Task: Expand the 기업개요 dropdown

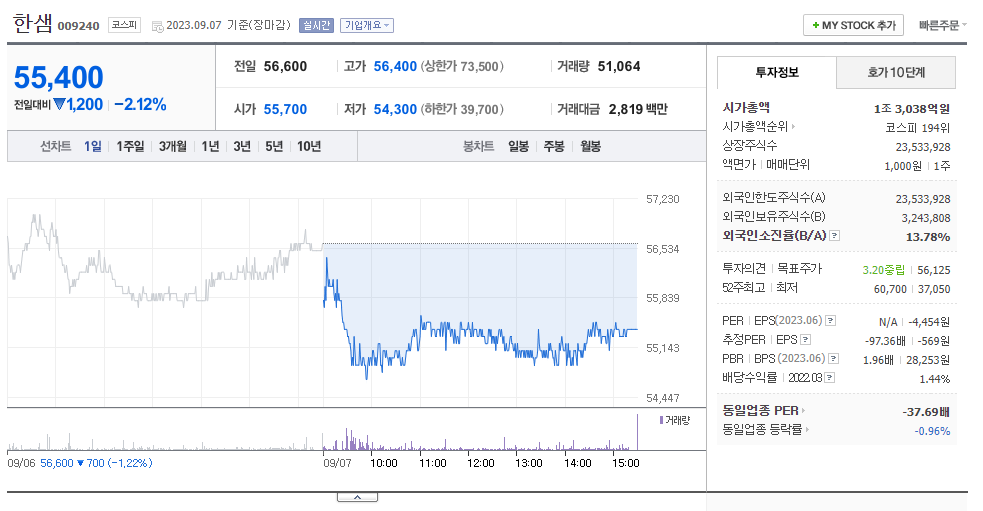Action: click(367, 25)
